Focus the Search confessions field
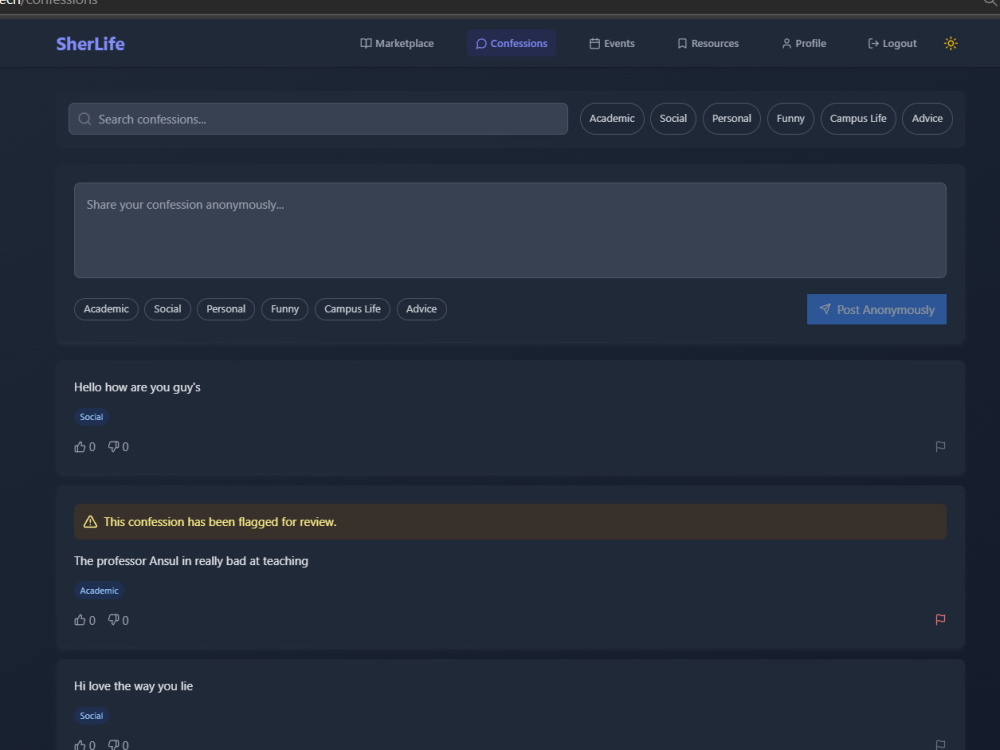 [318, 119]
